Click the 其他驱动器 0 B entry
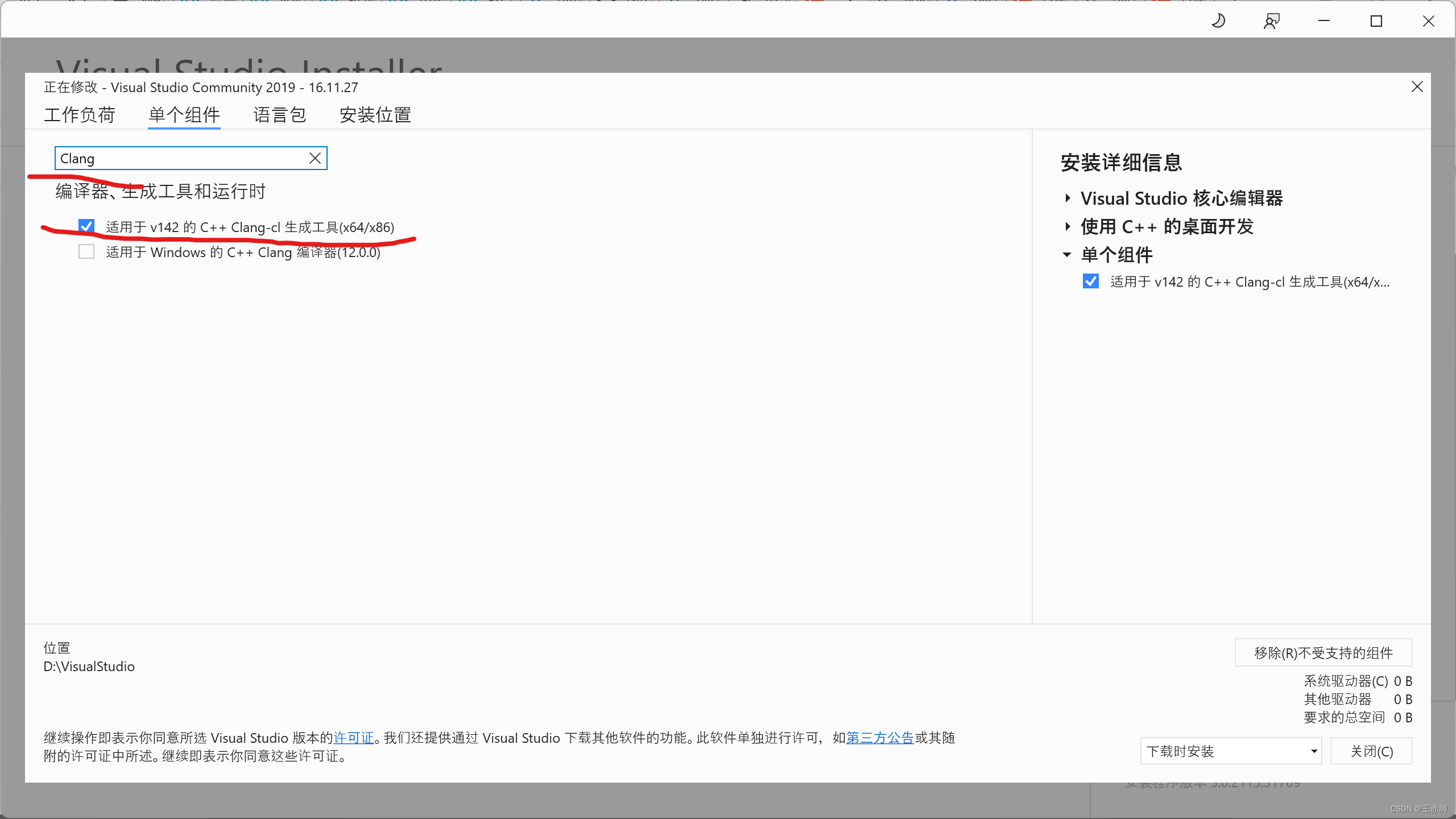The height and width of the screenshot is (819, 1456). click(1358, 699)
